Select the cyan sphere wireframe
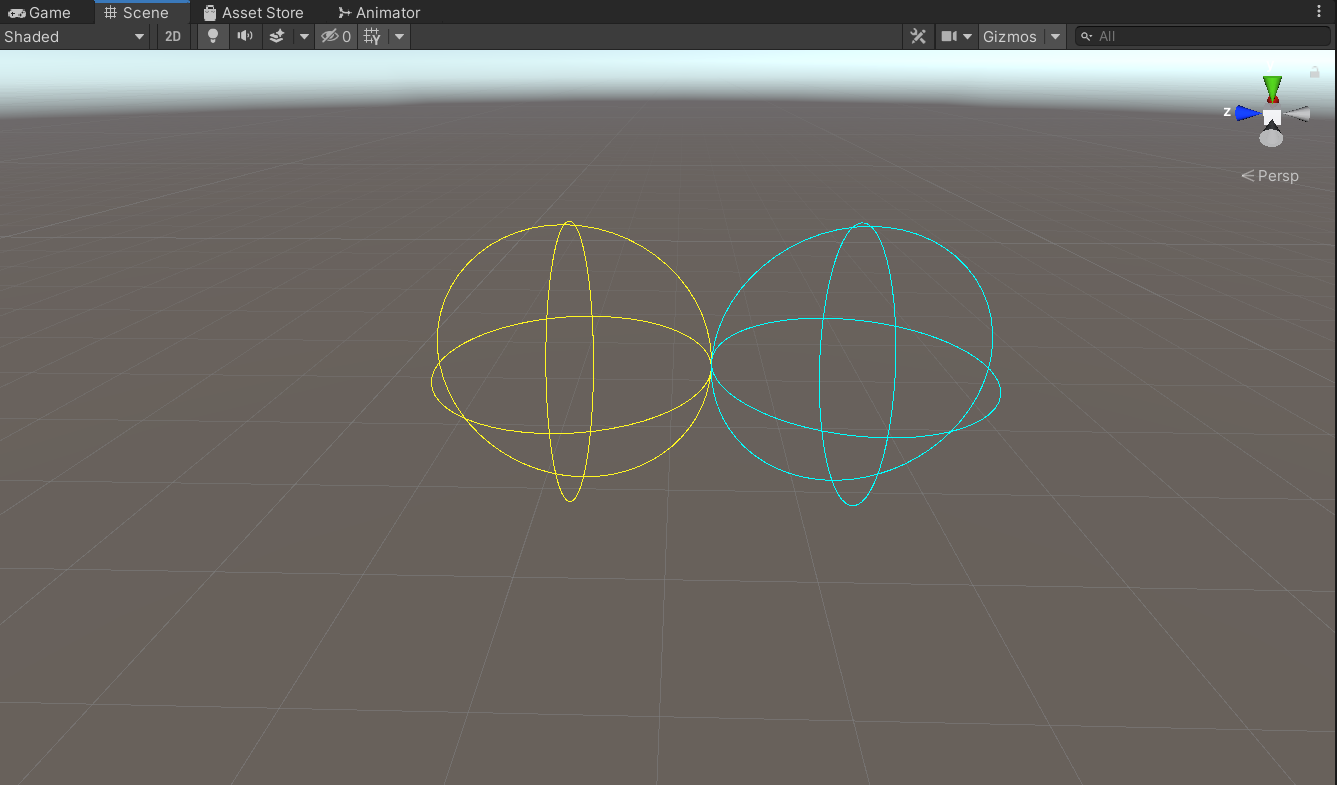 coord(855,364)
